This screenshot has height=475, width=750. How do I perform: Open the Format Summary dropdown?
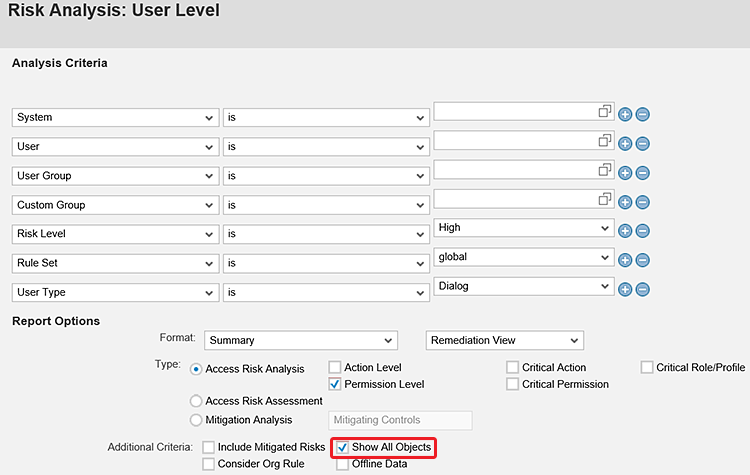tap(300, 340)
